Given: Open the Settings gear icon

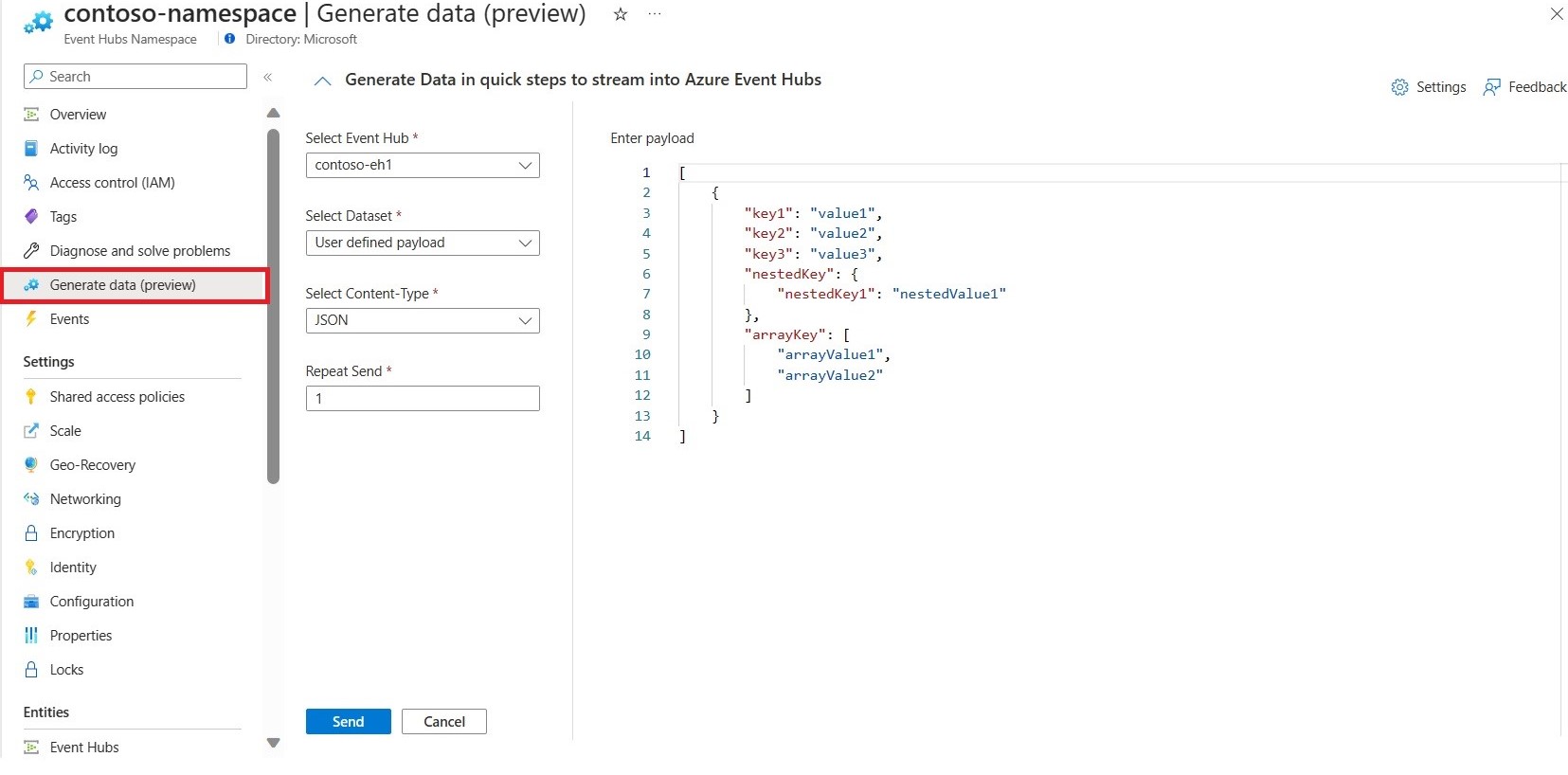Looking at the screenshot, I should tap(1399, 87).
